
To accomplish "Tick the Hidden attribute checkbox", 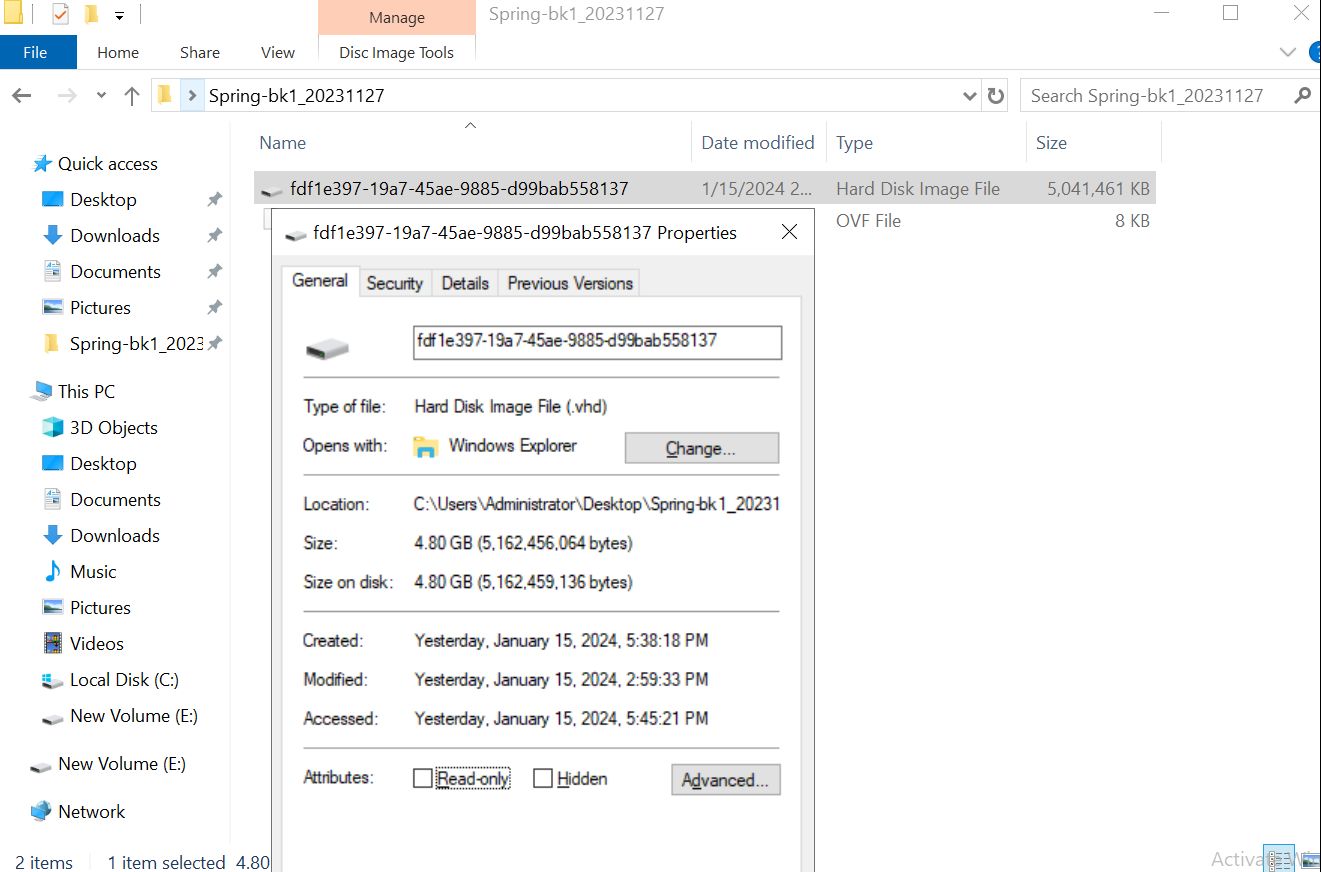I will coord(543,778).
